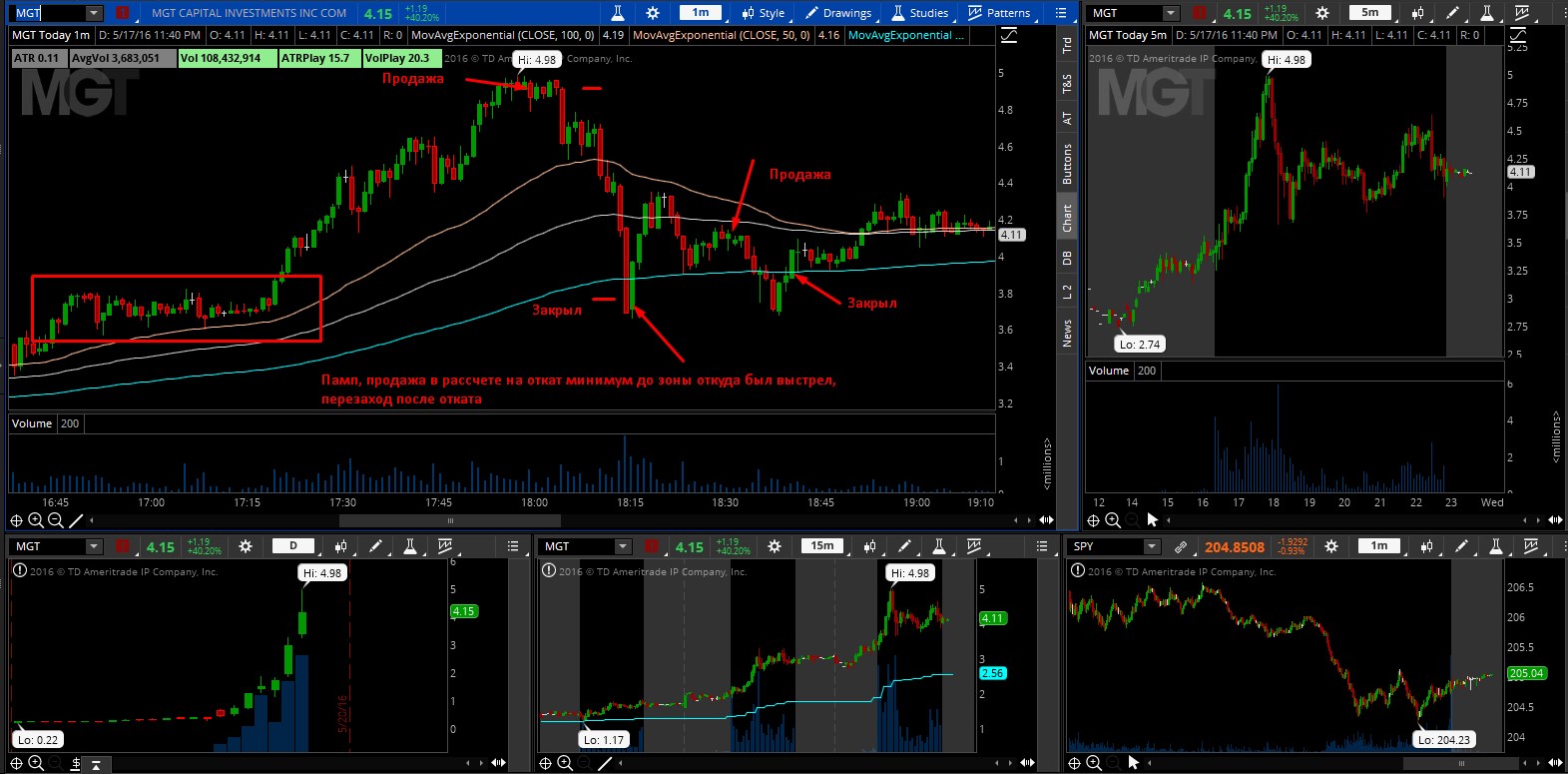
Task: Click the chain link icon beside SPY
Action: pyautogui.click(x=1181, y=546)
